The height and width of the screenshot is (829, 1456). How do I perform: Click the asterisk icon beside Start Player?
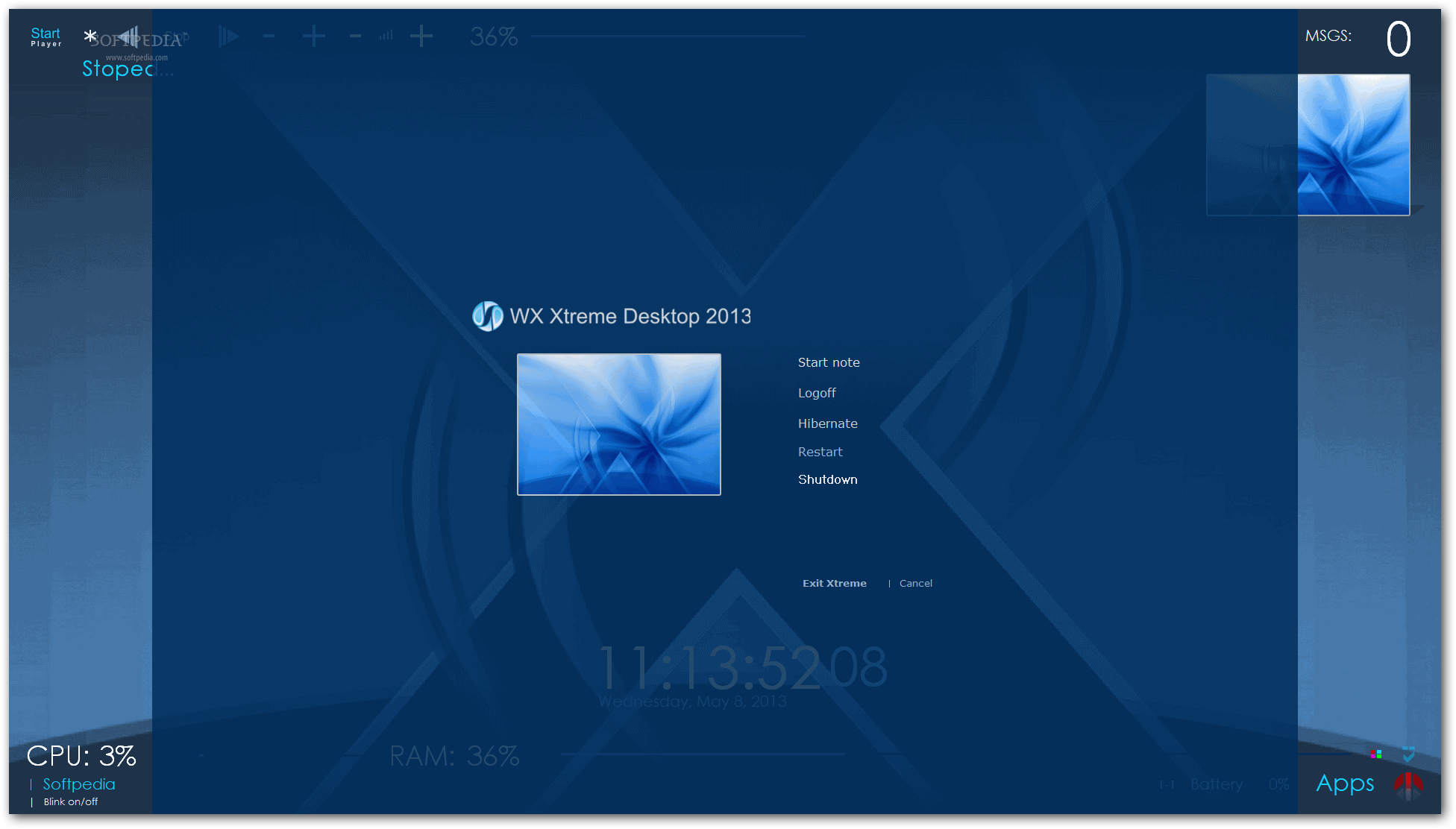point(90,35)
